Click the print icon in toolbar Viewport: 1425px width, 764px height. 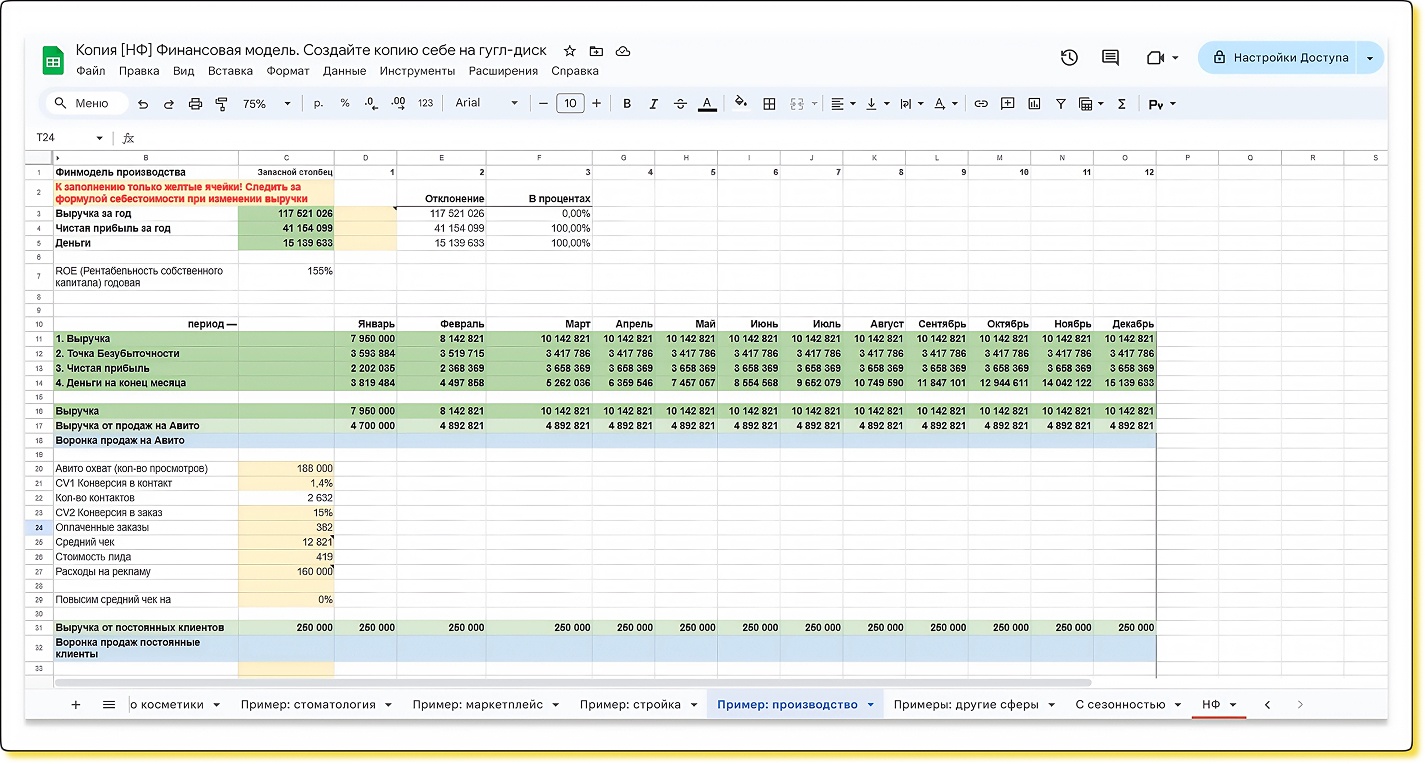[195, 104]
